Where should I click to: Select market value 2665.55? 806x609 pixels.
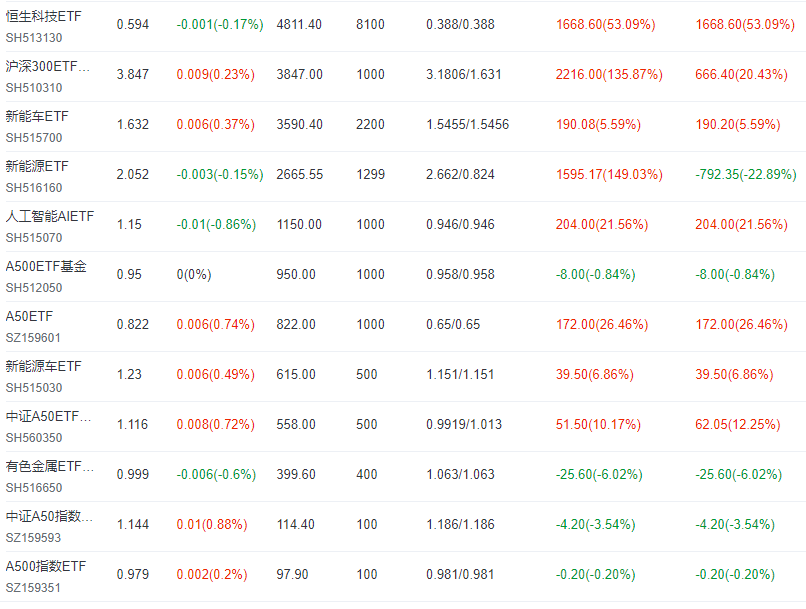(300, 175)
